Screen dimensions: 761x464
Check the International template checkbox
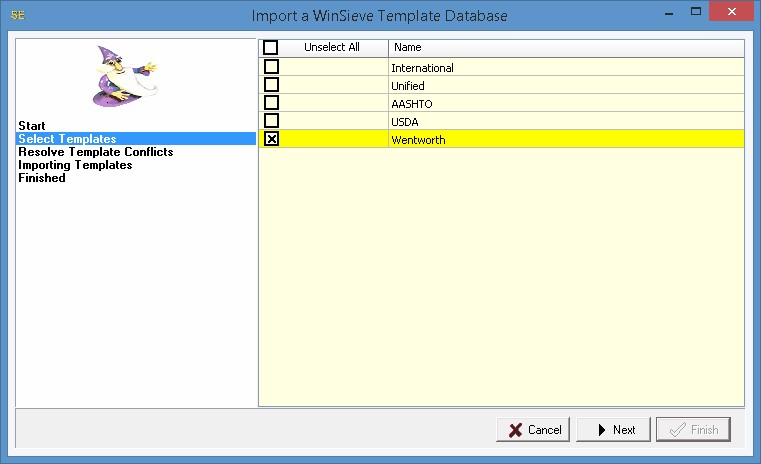click(271, 68)
